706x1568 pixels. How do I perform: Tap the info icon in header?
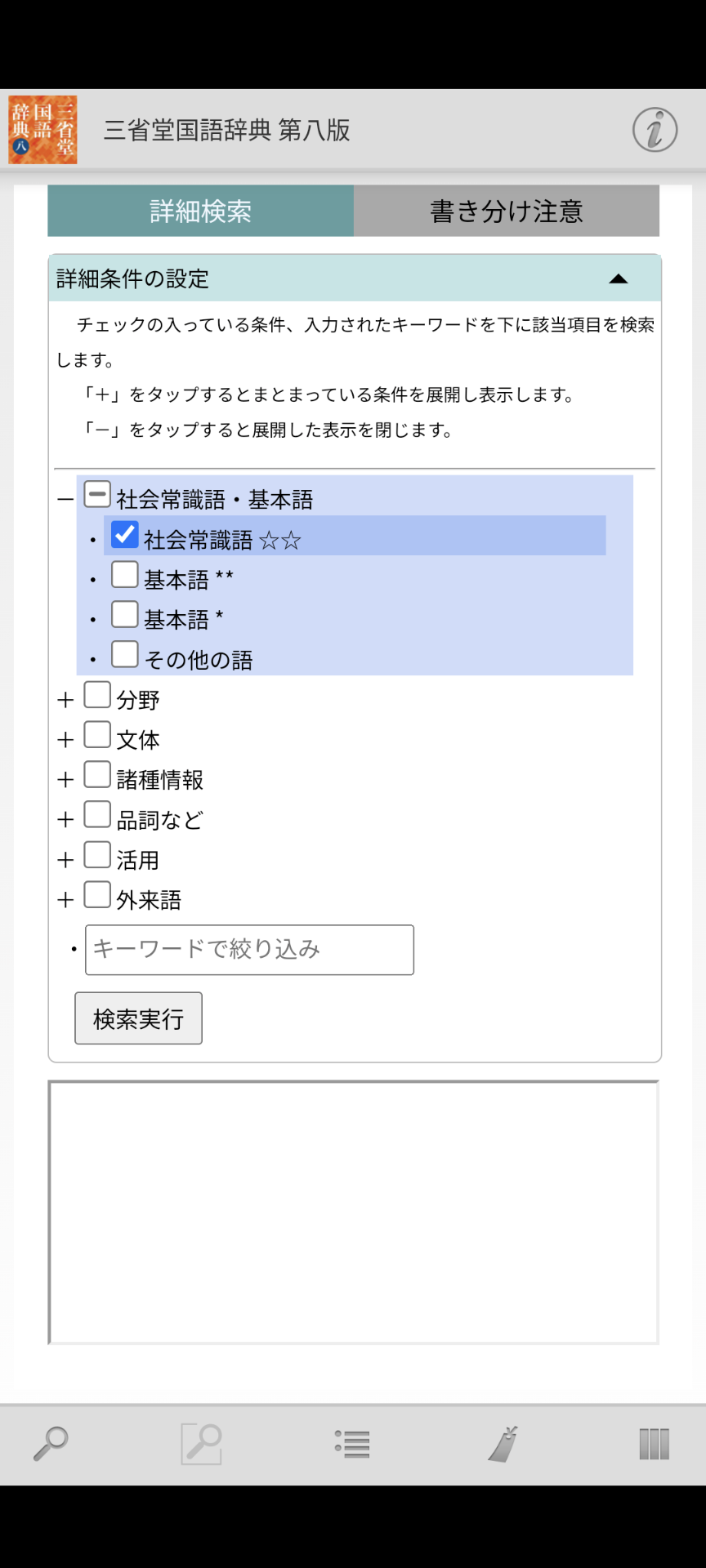(x=655, y=130)
